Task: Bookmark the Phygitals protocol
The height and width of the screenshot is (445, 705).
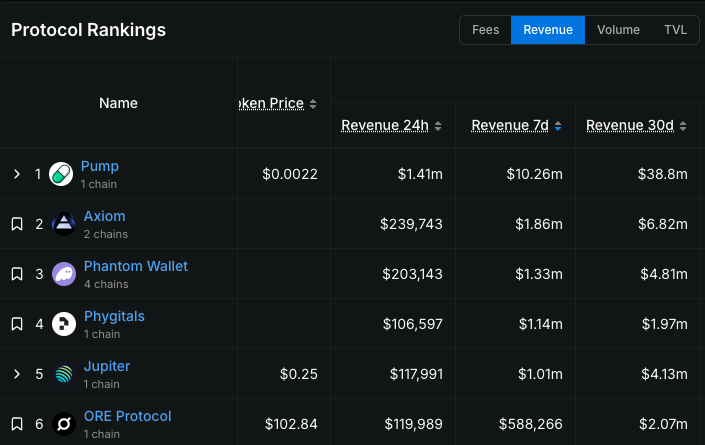Action: click(17, 324)
